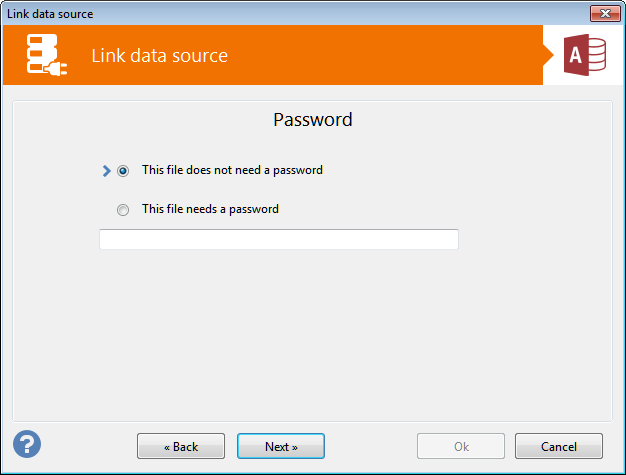
Task: Click the 'This file needs a password' label text
Action: [x=210, y=209]
